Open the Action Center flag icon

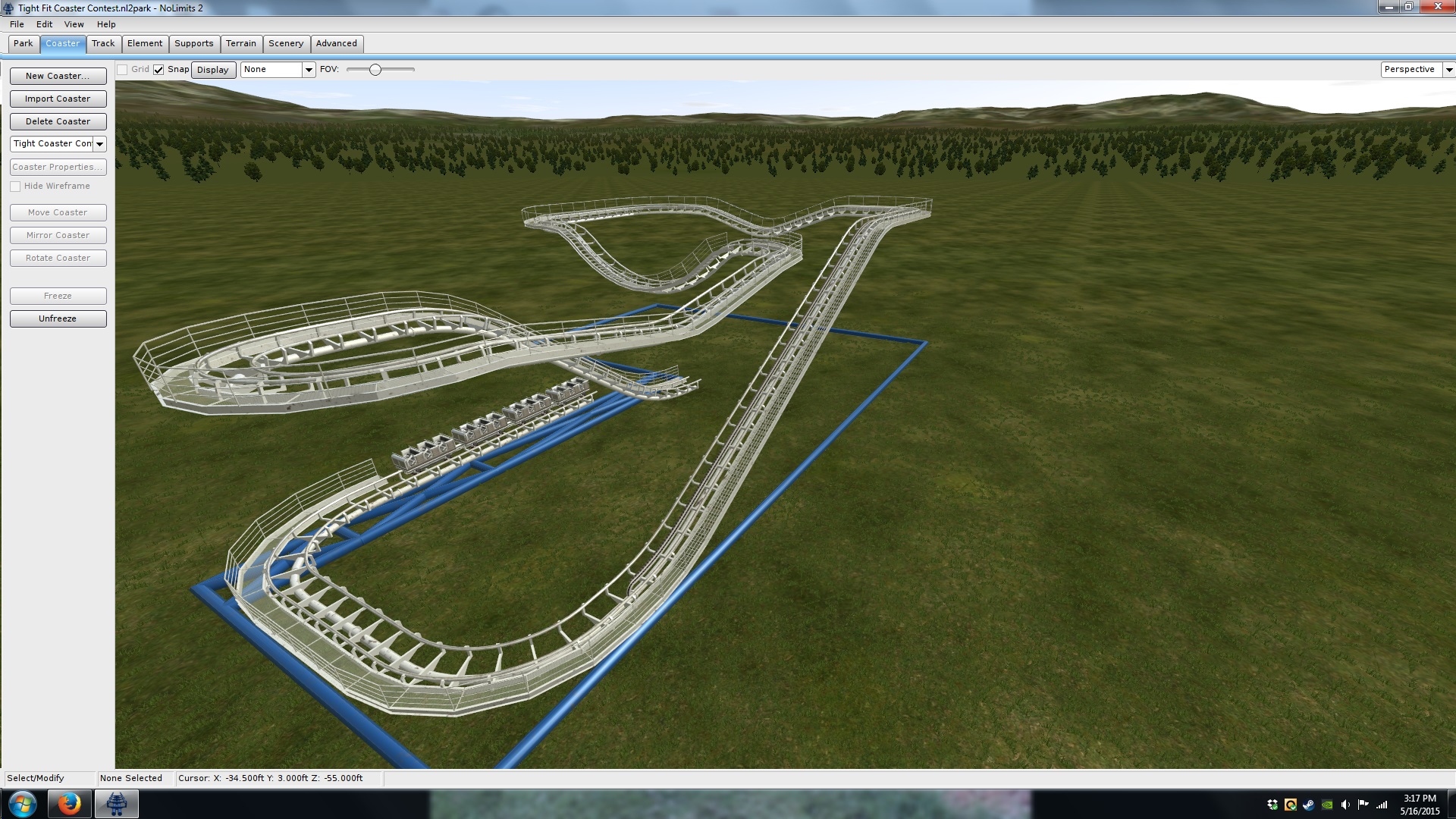(1363, 805)
